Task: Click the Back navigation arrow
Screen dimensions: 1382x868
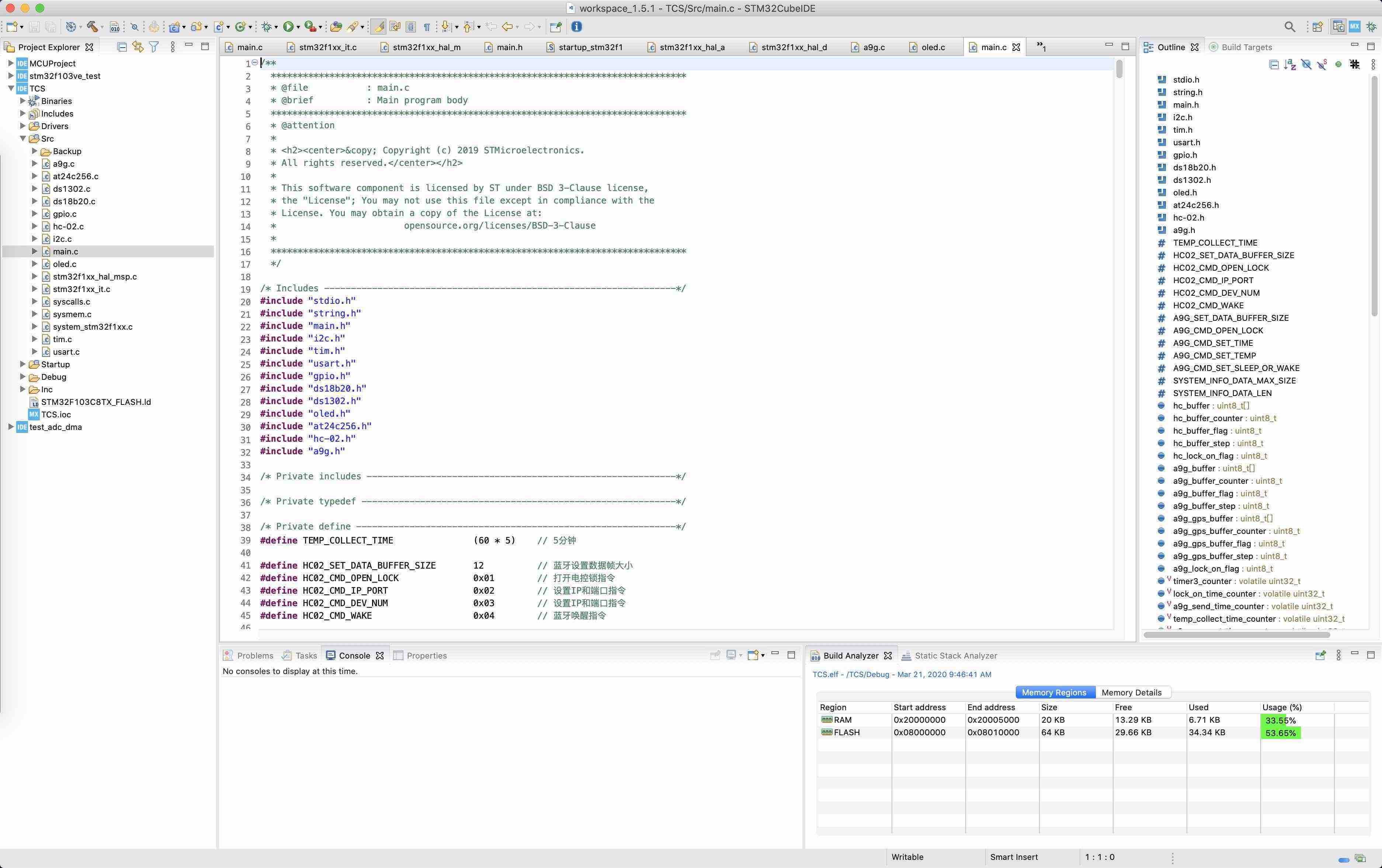Action: (x=507, y=27)
